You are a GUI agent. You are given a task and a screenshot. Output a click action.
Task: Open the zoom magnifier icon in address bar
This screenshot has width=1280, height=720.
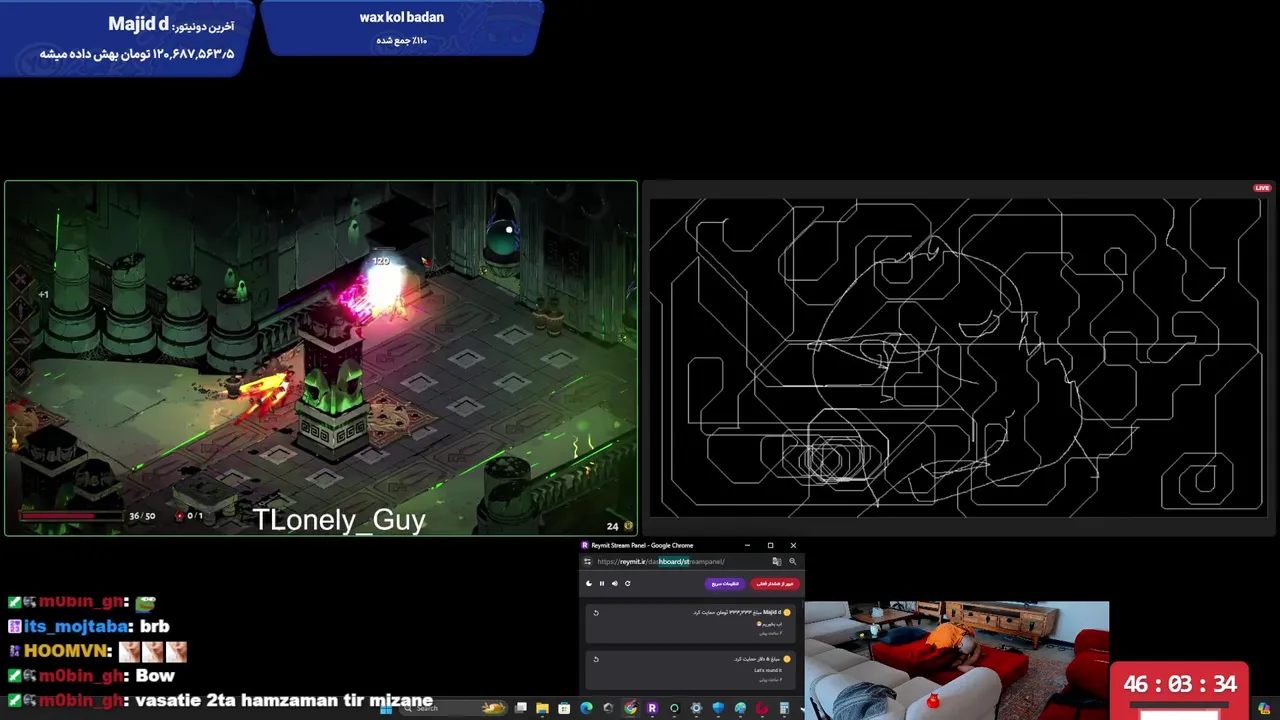point(792,561)
